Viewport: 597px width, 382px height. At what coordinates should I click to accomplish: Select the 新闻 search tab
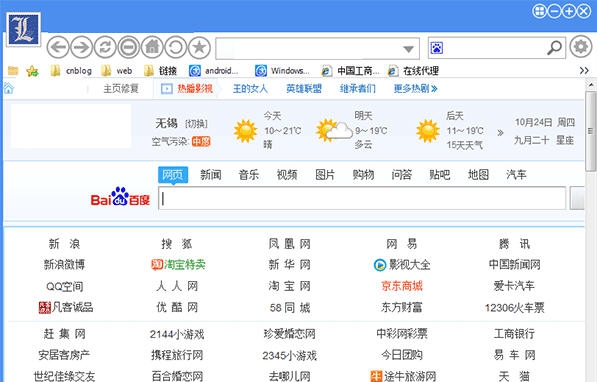click(211, 175)
